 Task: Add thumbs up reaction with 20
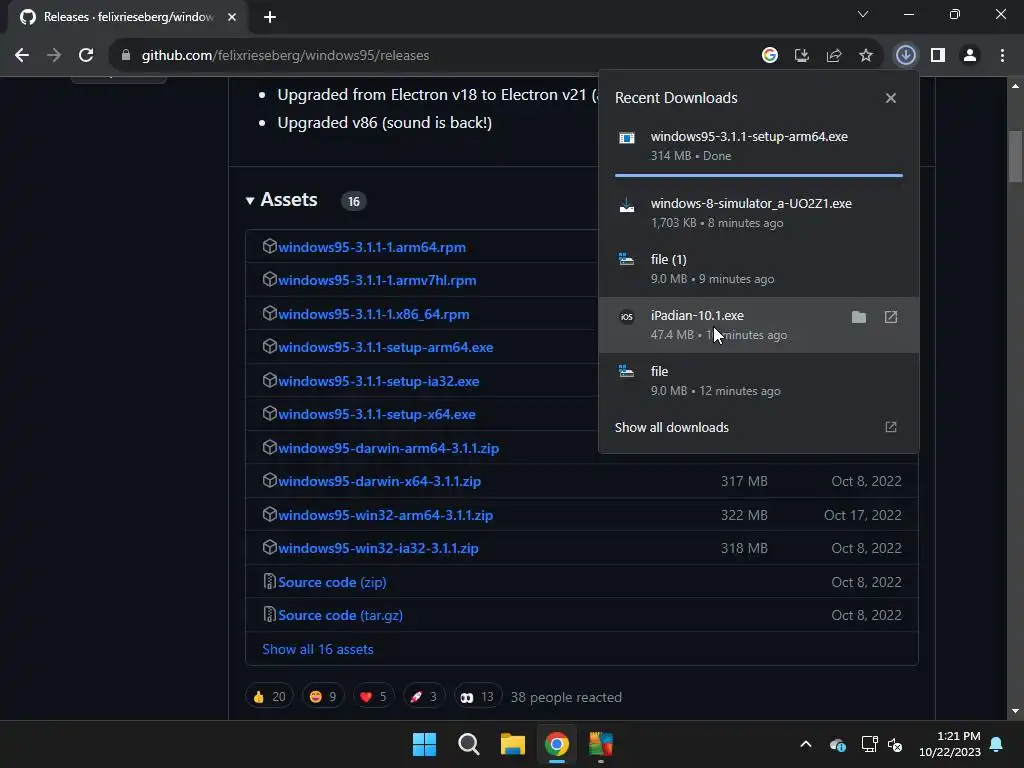coord(269,697)
